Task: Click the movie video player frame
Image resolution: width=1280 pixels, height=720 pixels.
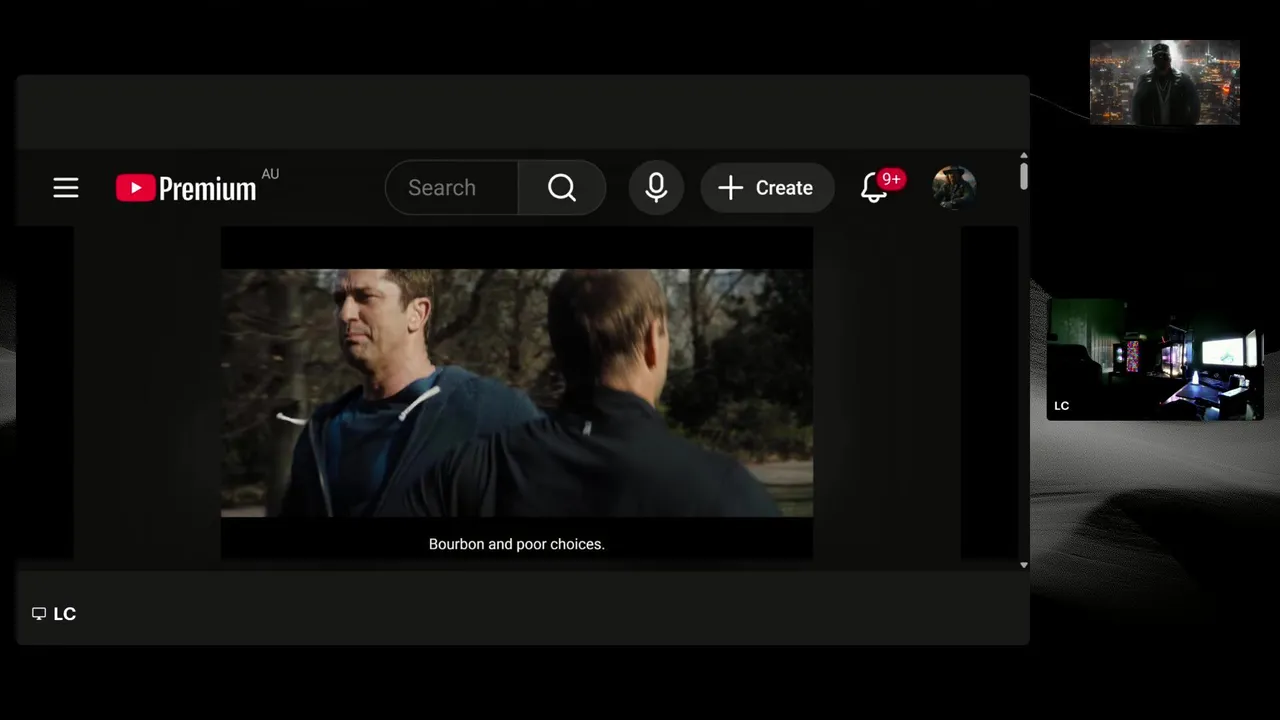Action: click(x=517, y=393)
